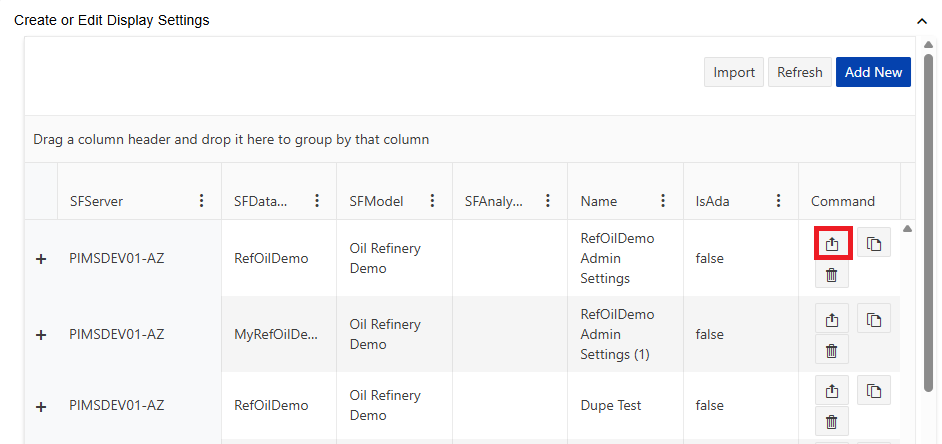Open the SFServer column menu
The image size is (942, 444).
[x=201, y=201]
